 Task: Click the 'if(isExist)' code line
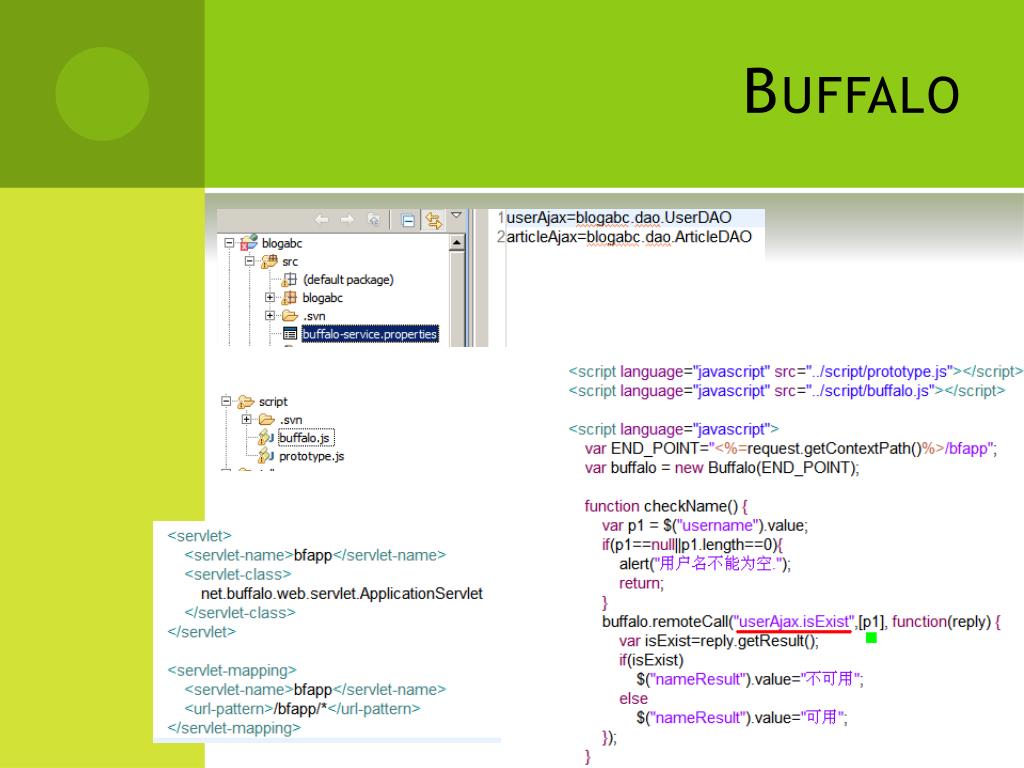(x=651, y=660)
